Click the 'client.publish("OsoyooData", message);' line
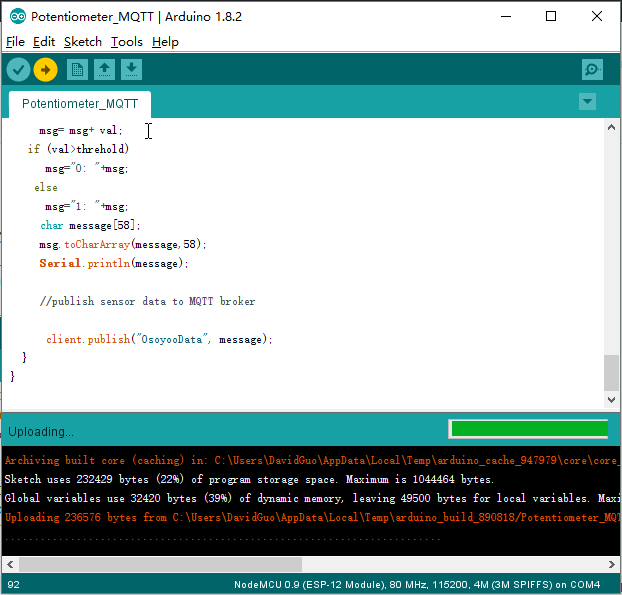This screenshot has width=622, height=595. [159, 340]
